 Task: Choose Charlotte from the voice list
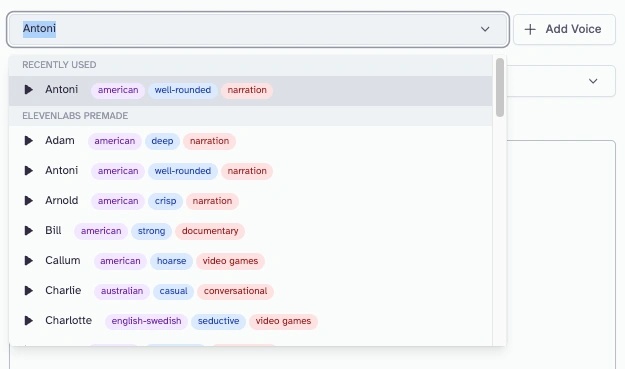[x=250, y=320]
